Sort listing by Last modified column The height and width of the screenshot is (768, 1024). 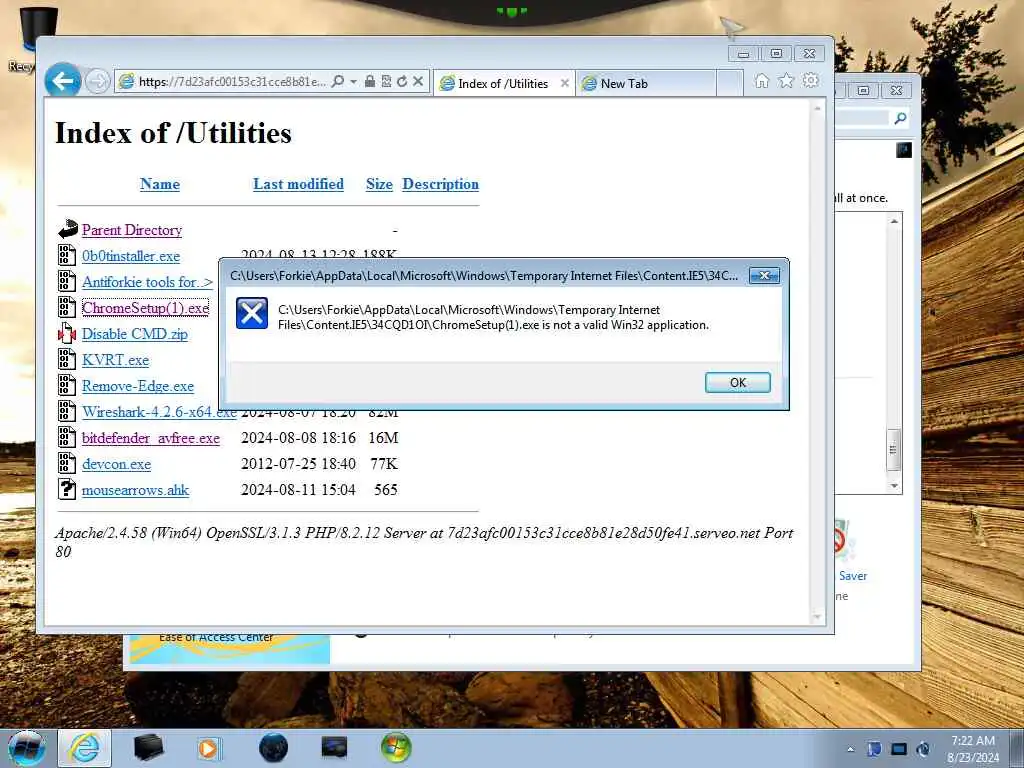click(x=298, y=184)
